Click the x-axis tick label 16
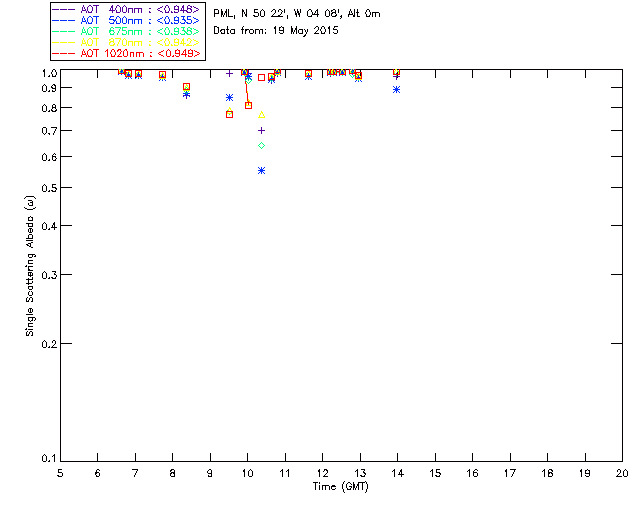 [x=473, y=473]
